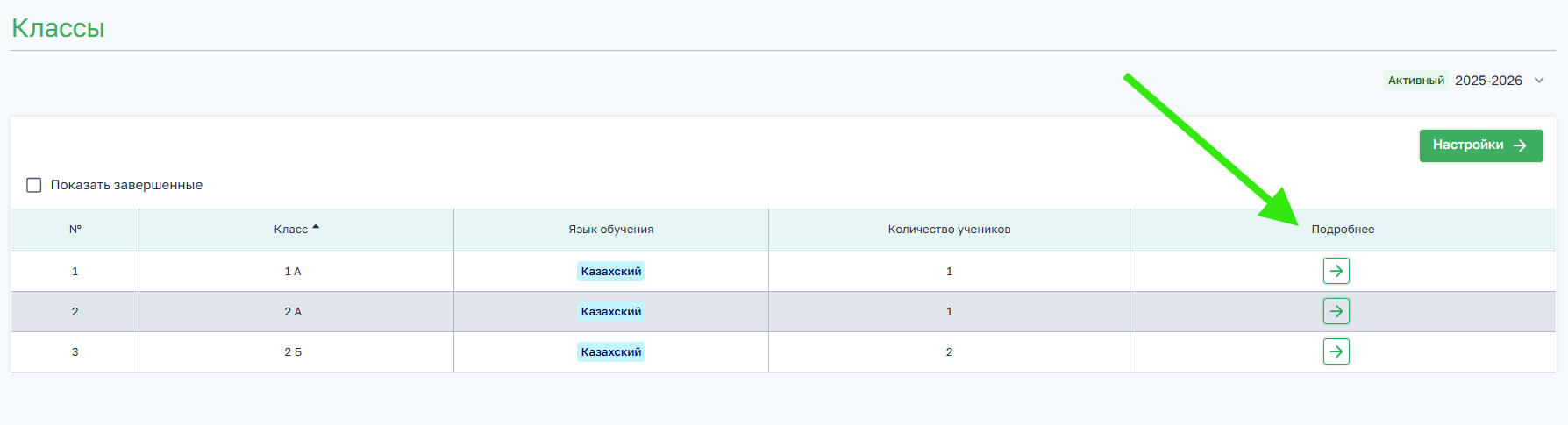Enable Показать завершенные checkbox

pyautogui.click(x=34, y=185)
